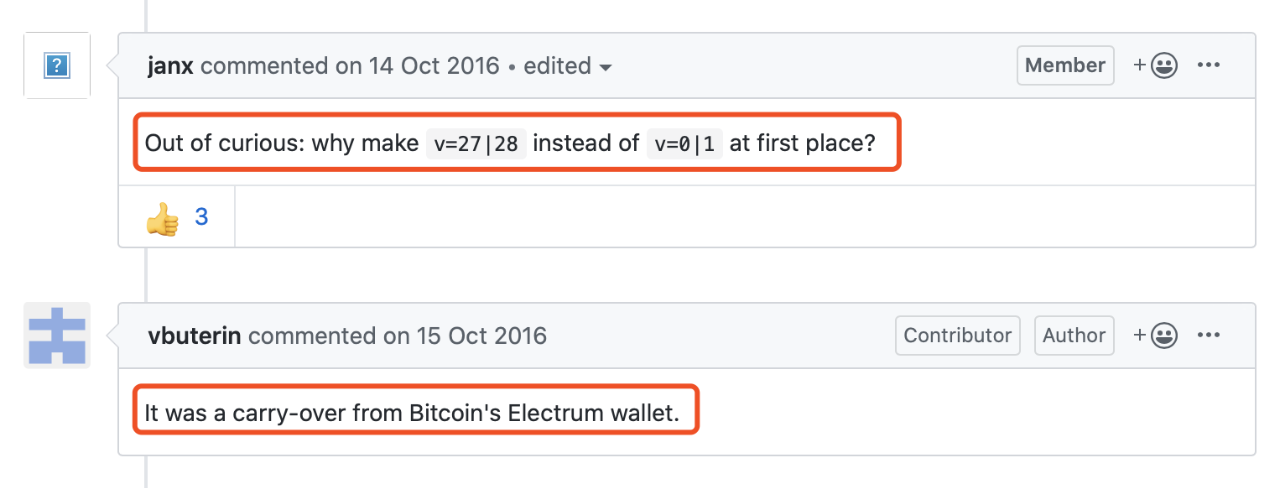
Task: Click the v=0|1 inline code snippet
Action: (x=685, y=143)
